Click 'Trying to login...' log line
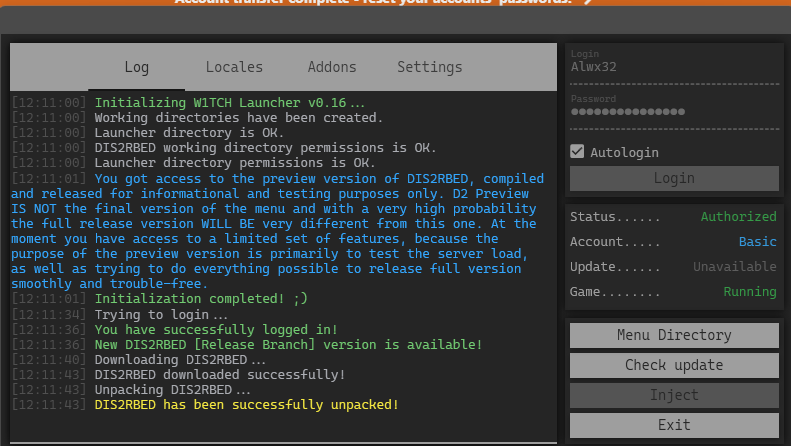This screenshot has height=446, width=791. click(x=161, y=314)
